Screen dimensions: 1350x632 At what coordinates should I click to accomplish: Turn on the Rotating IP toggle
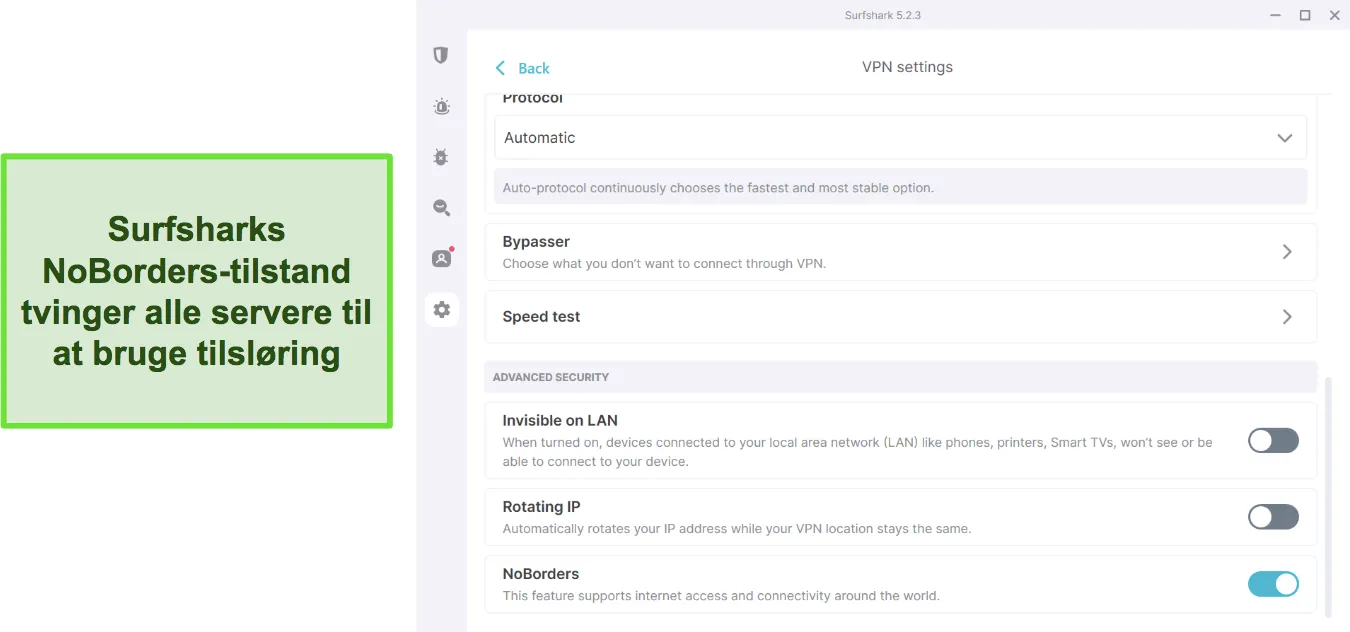coord(1273,517)
